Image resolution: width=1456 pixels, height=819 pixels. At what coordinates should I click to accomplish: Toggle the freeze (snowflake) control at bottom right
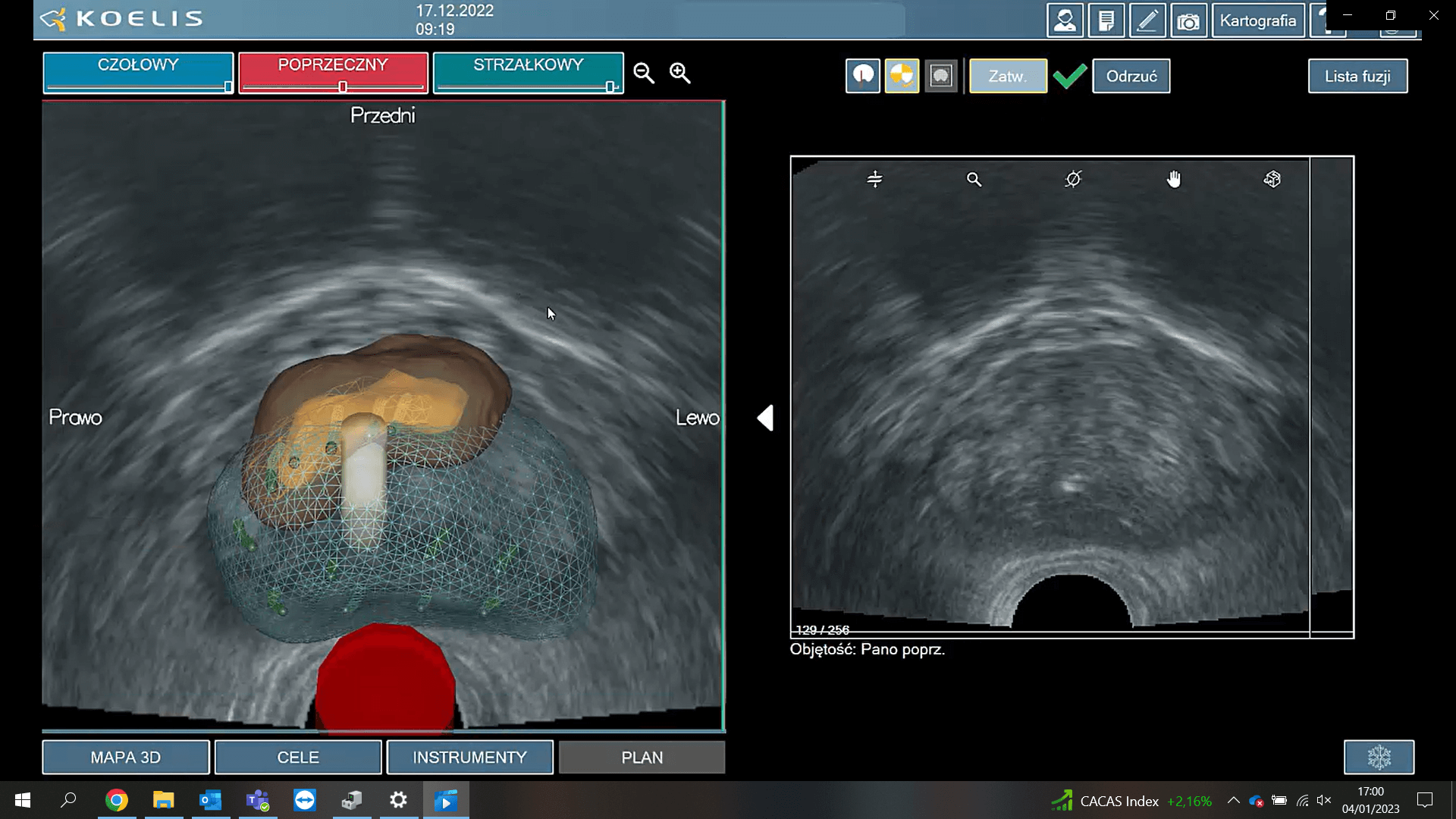point(1379,757)
